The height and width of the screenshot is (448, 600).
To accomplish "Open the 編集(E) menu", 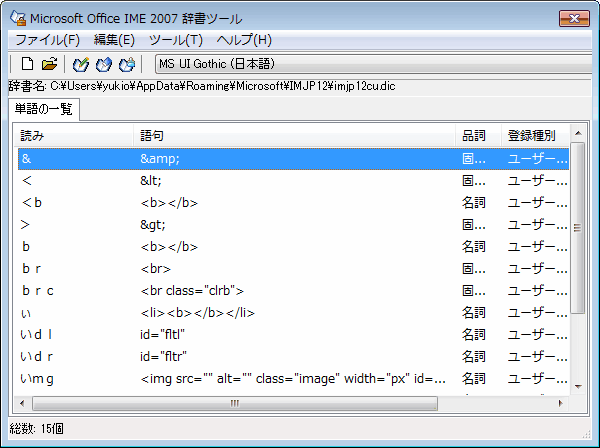I will click(114, 40).
